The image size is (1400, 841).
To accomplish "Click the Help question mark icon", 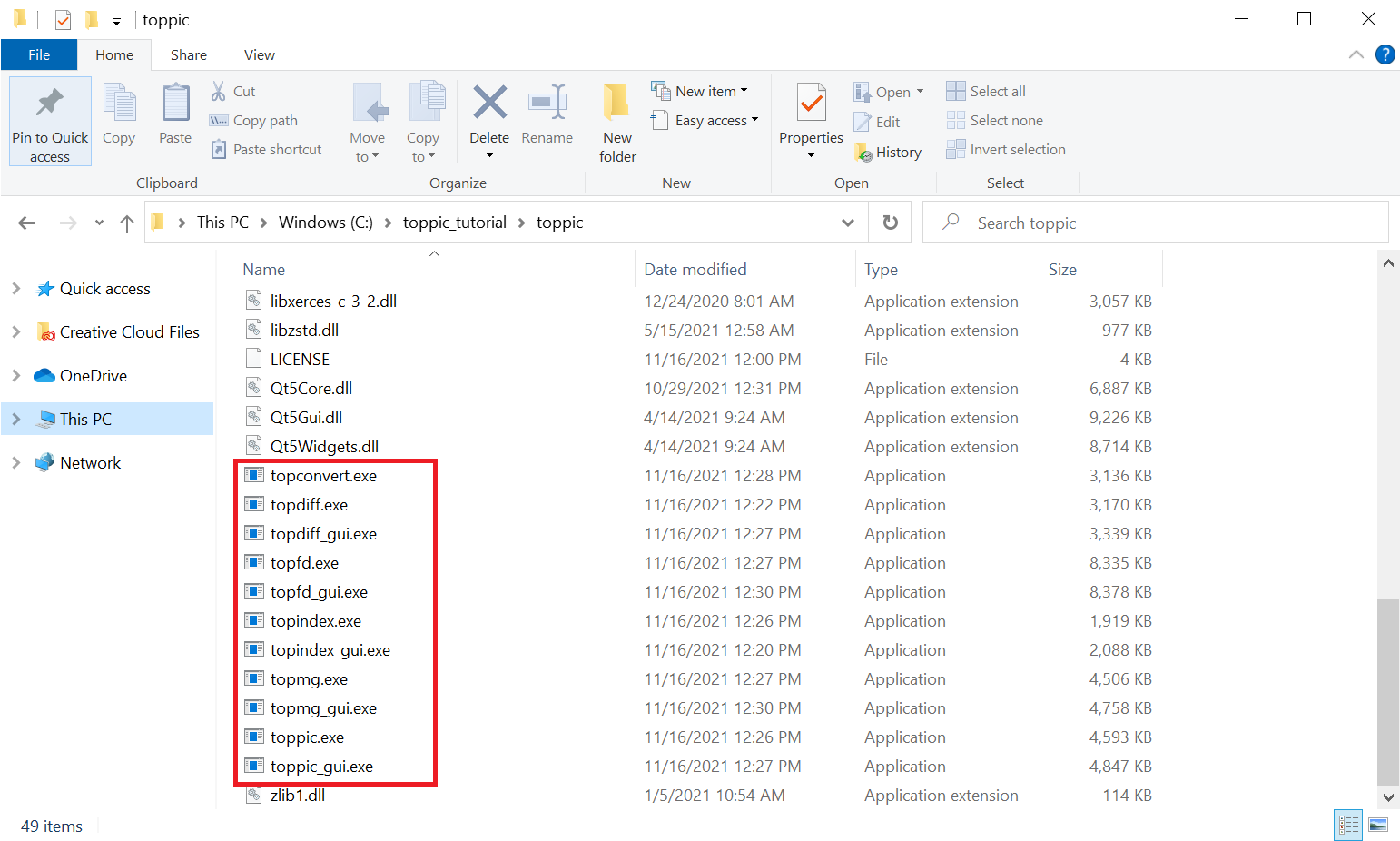I will pyautogui.click(x=1385, y=54).
